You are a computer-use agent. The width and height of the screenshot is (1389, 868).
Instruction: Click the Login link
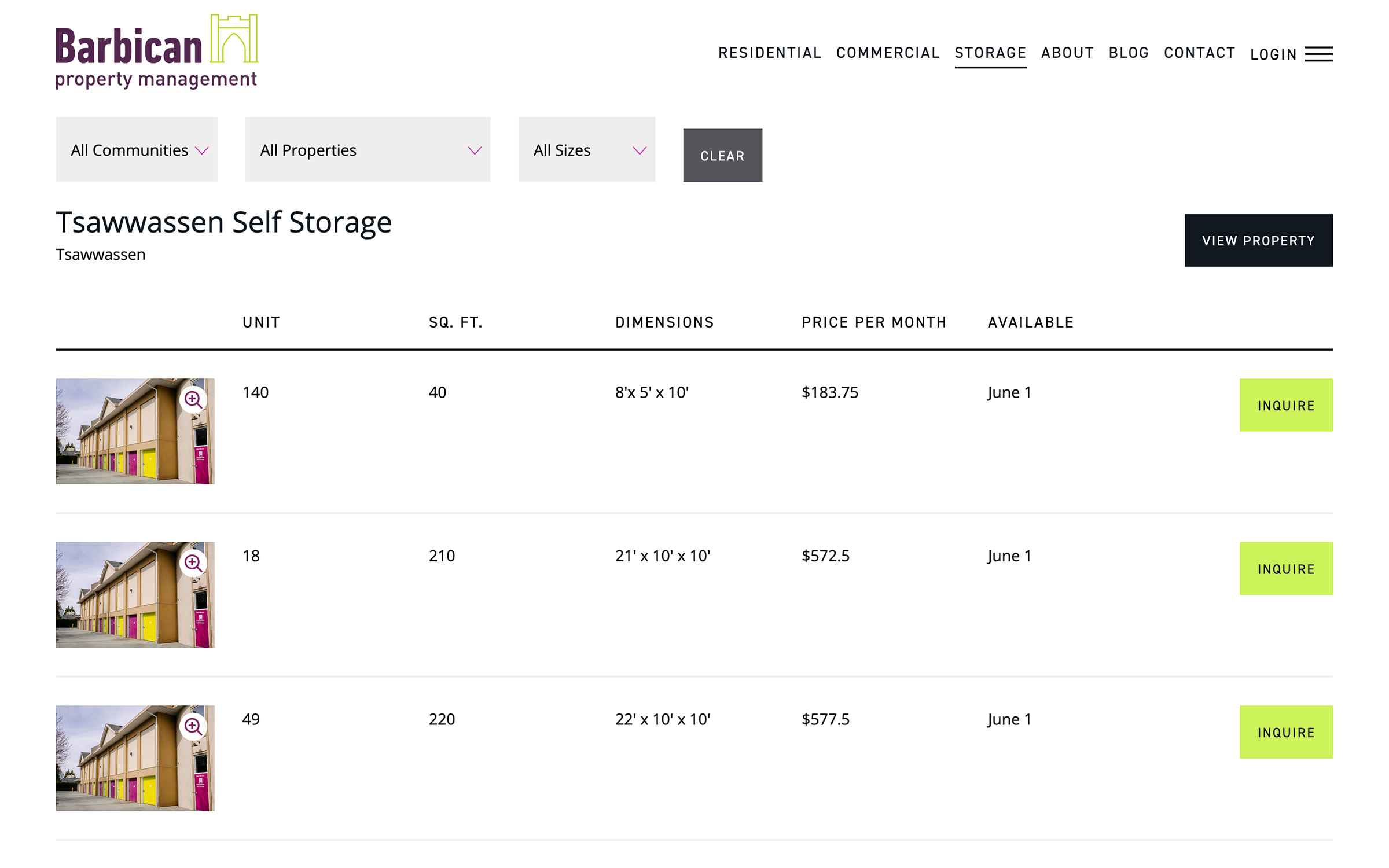point(1273,54)
